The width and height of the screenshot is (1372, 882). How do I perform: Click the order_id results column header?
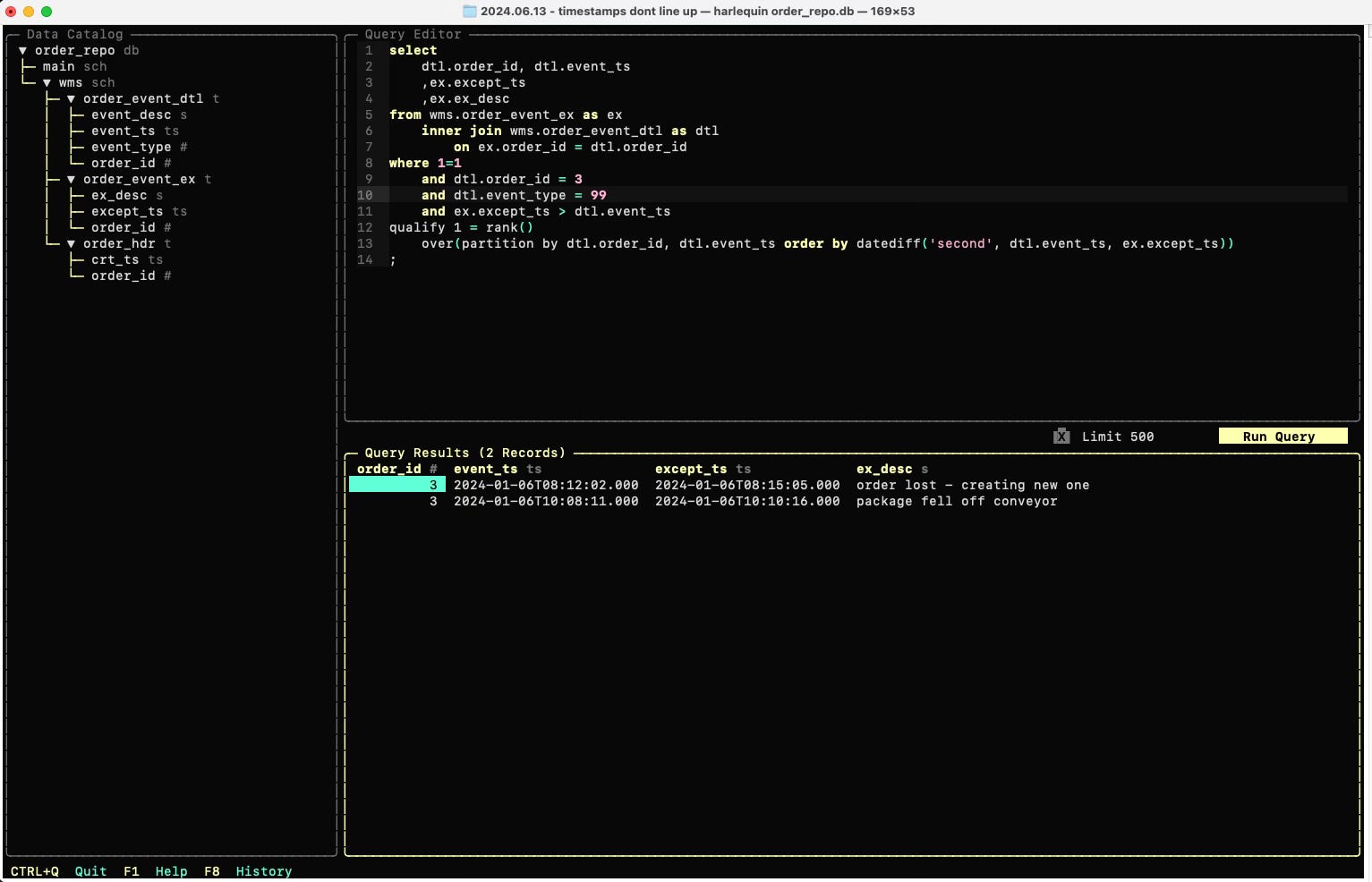pos(396,470)
